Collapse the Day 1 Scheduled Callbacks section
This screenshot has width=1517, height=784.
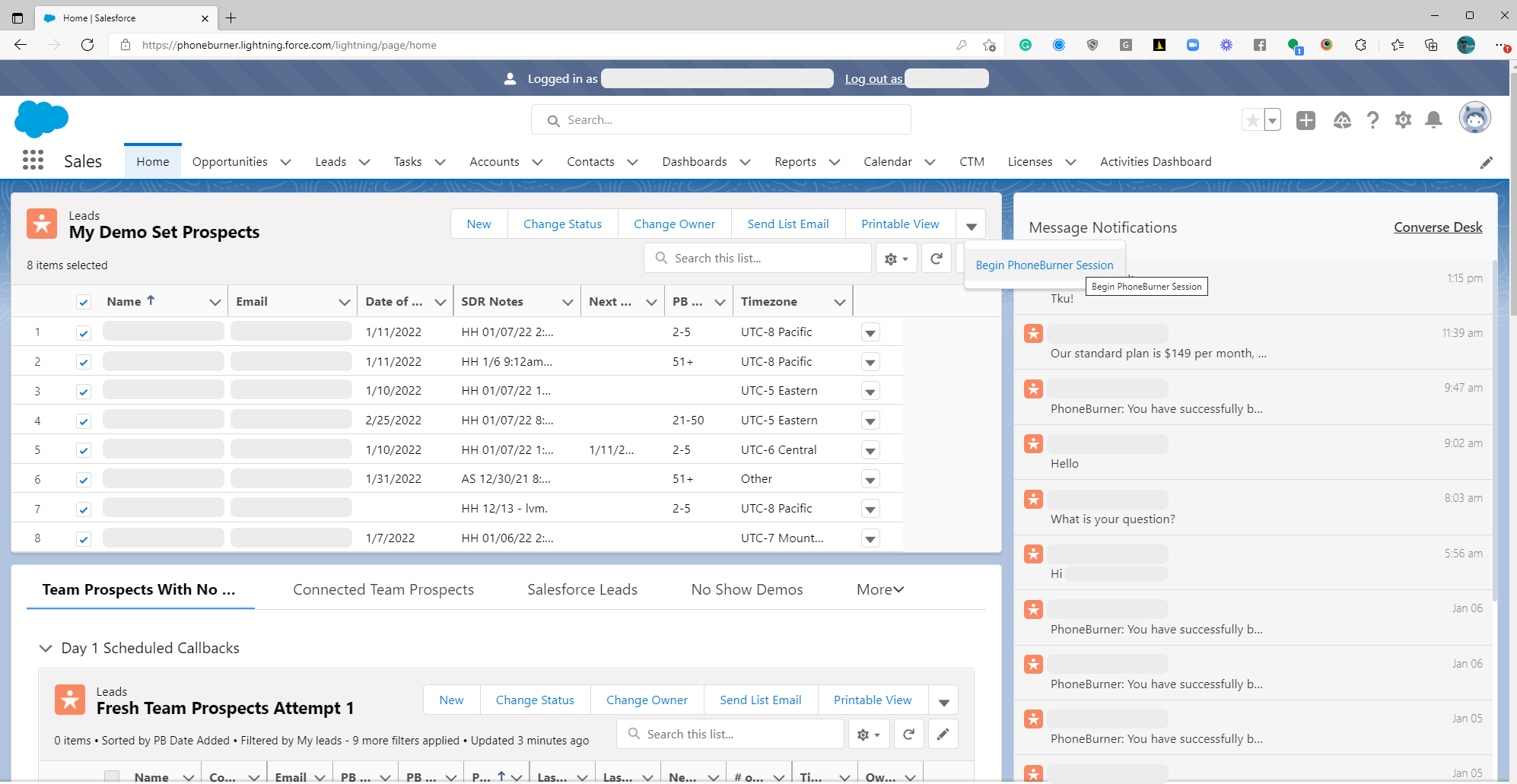pos(46,648)
